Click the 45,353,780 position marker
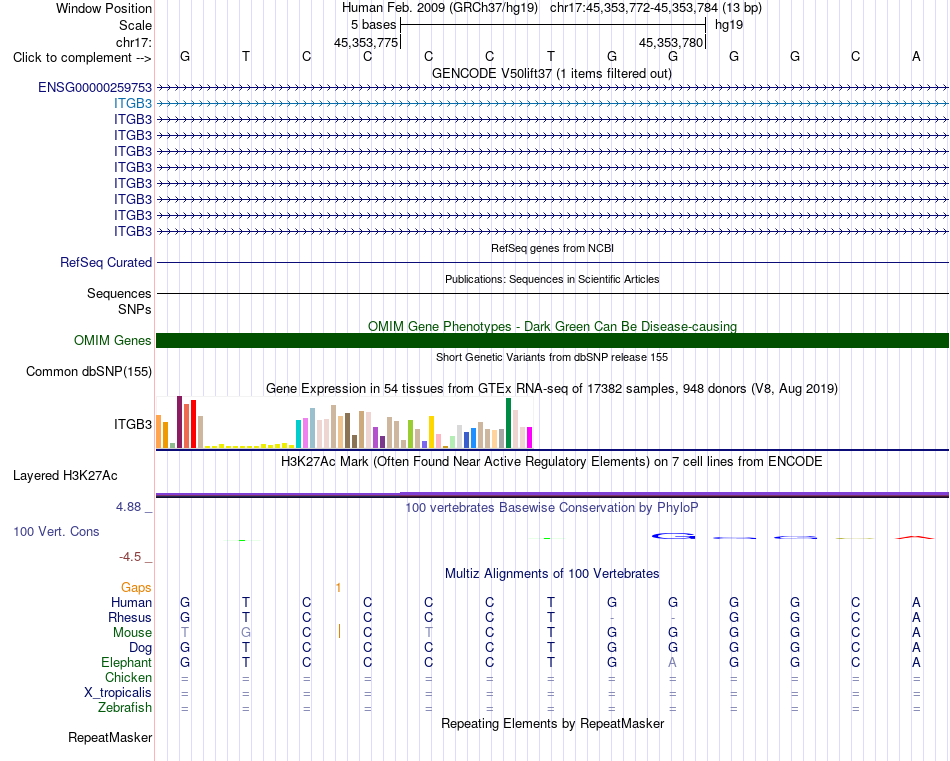Viewport: 950px width, 761px height. 671,42
